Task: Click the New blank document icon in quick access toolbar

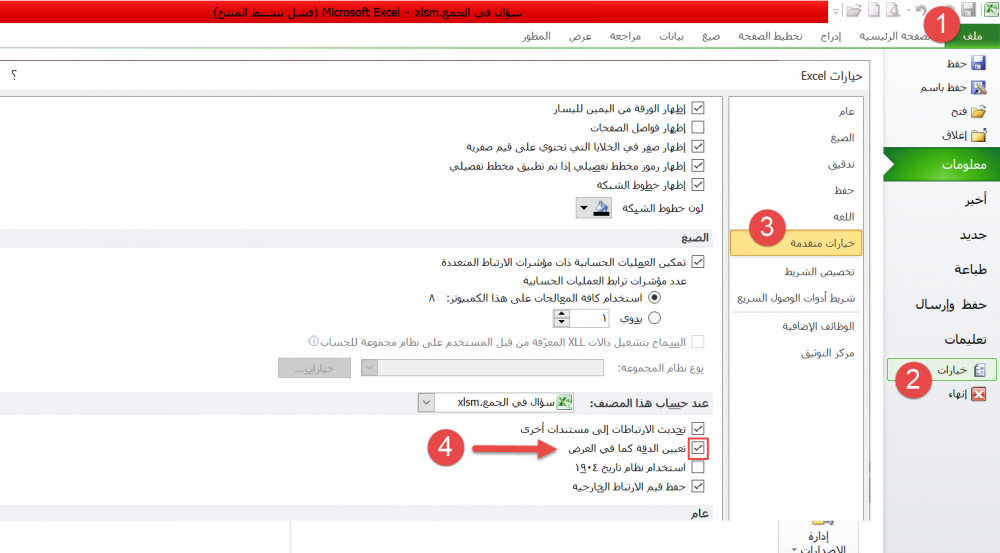Action: click(x=874, y=10)
